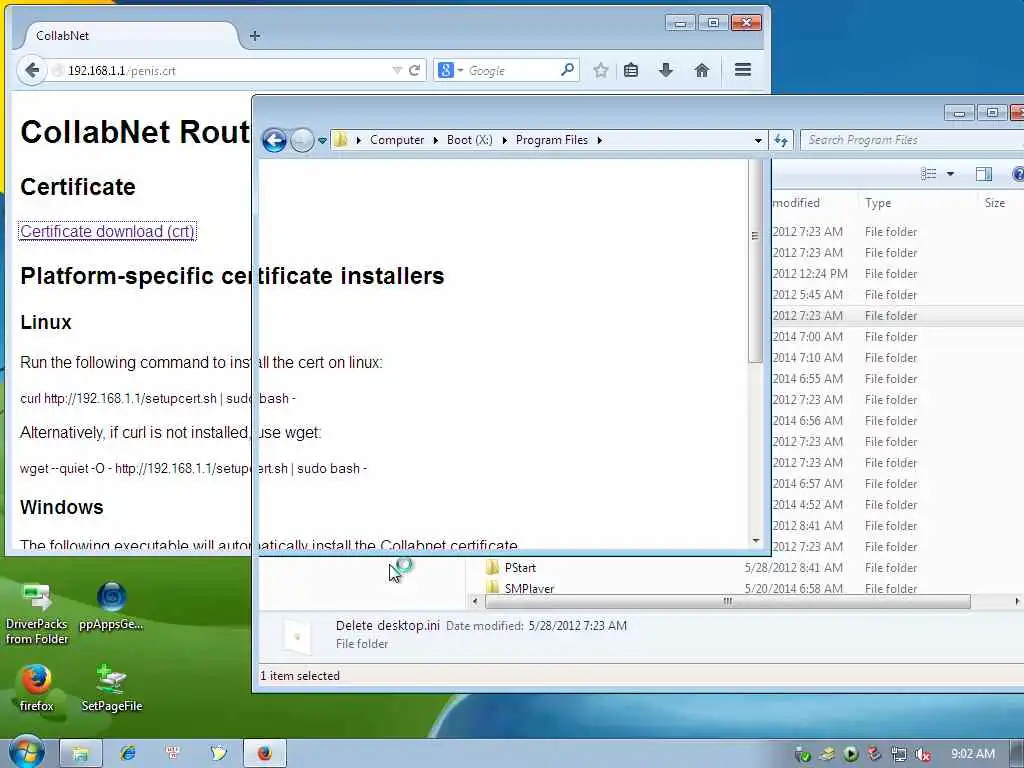This screenshot has height=768, width=1024.
Task: Click the Explorer horizontal scrollbar
Action: pyautogui.click(x=727, y=601)
